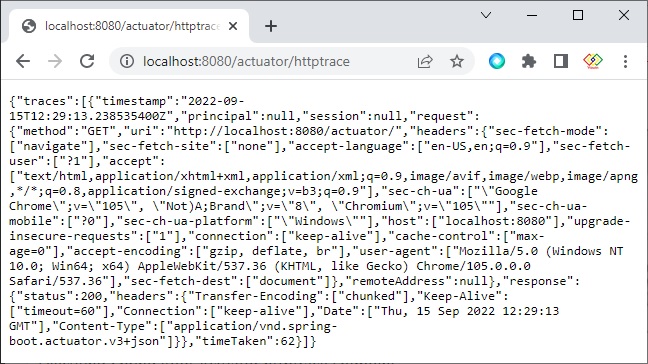Open the tab search dropdown chevron
Image resolution: width=648 pixels, height=364 pixels.
click(x=486, y=15)
